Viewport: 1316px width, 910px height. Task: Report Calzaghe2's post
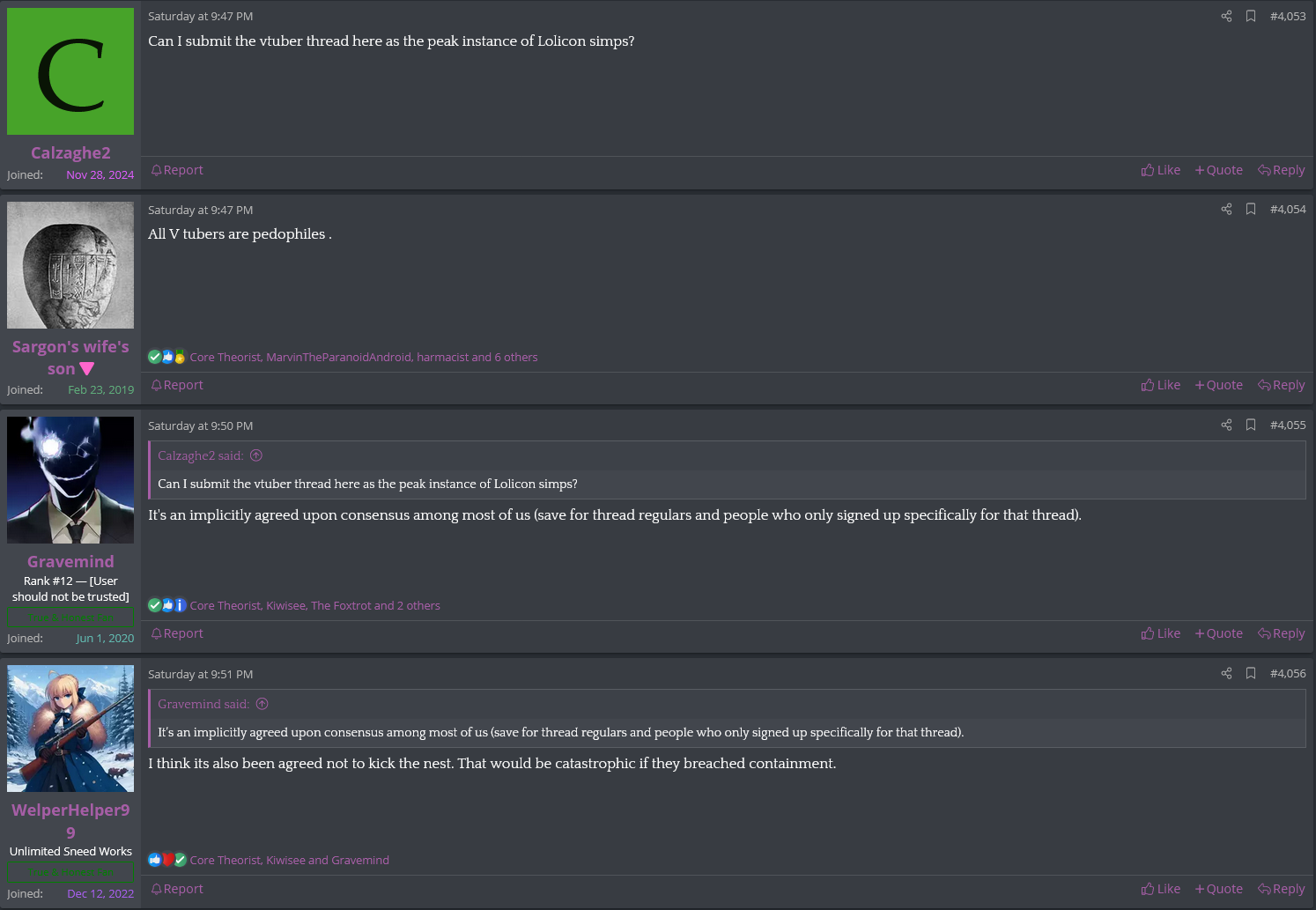click(177, 170)
